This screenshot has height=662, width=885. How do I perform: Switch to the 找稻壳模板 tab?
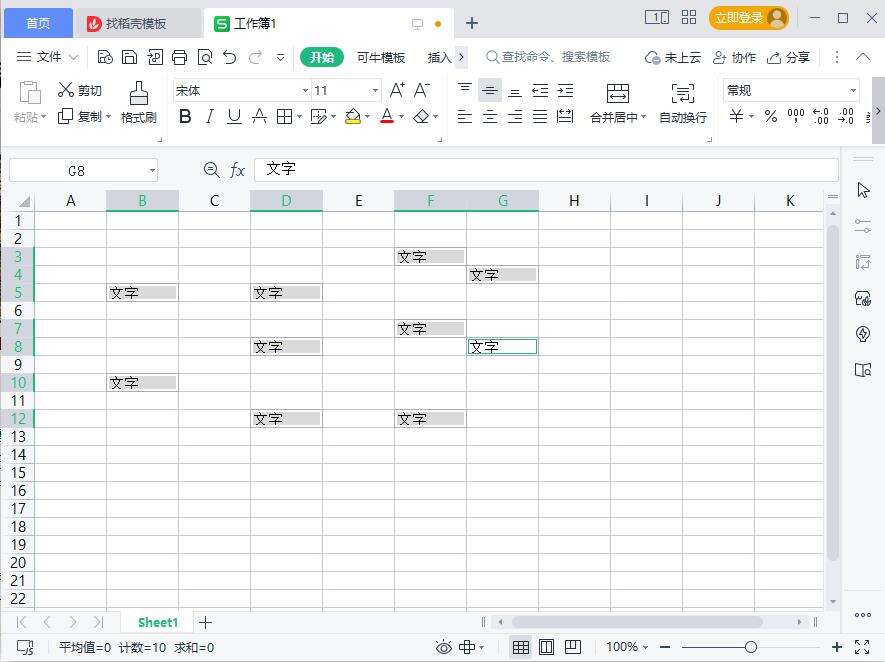(x=136, y=23)
